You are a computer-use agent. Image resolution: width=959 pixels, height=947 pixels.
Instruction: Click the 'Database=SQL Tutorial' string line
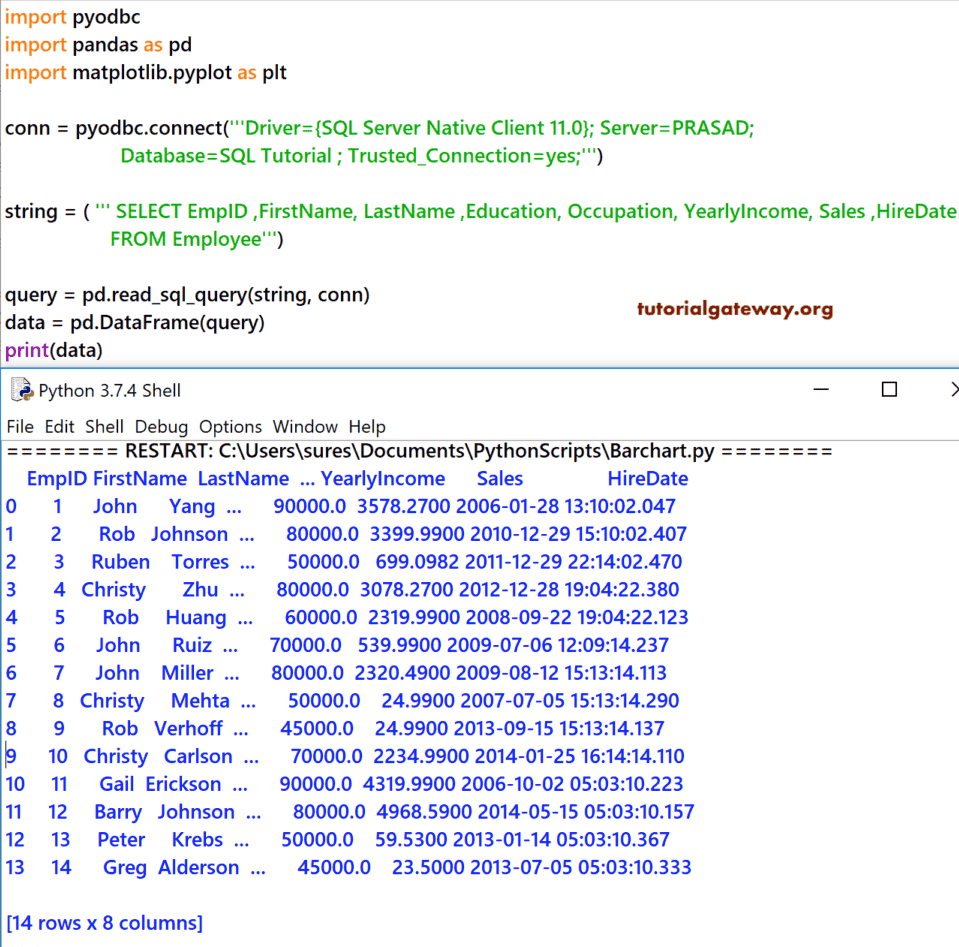coord(361,156)
